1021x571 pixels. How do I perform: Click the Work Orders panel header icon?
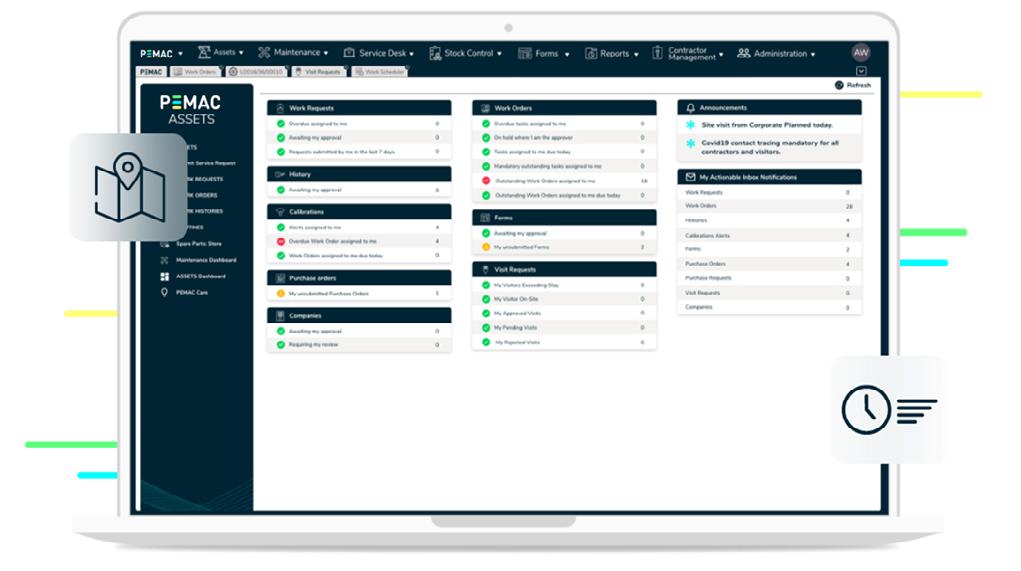tap(485, 108)
